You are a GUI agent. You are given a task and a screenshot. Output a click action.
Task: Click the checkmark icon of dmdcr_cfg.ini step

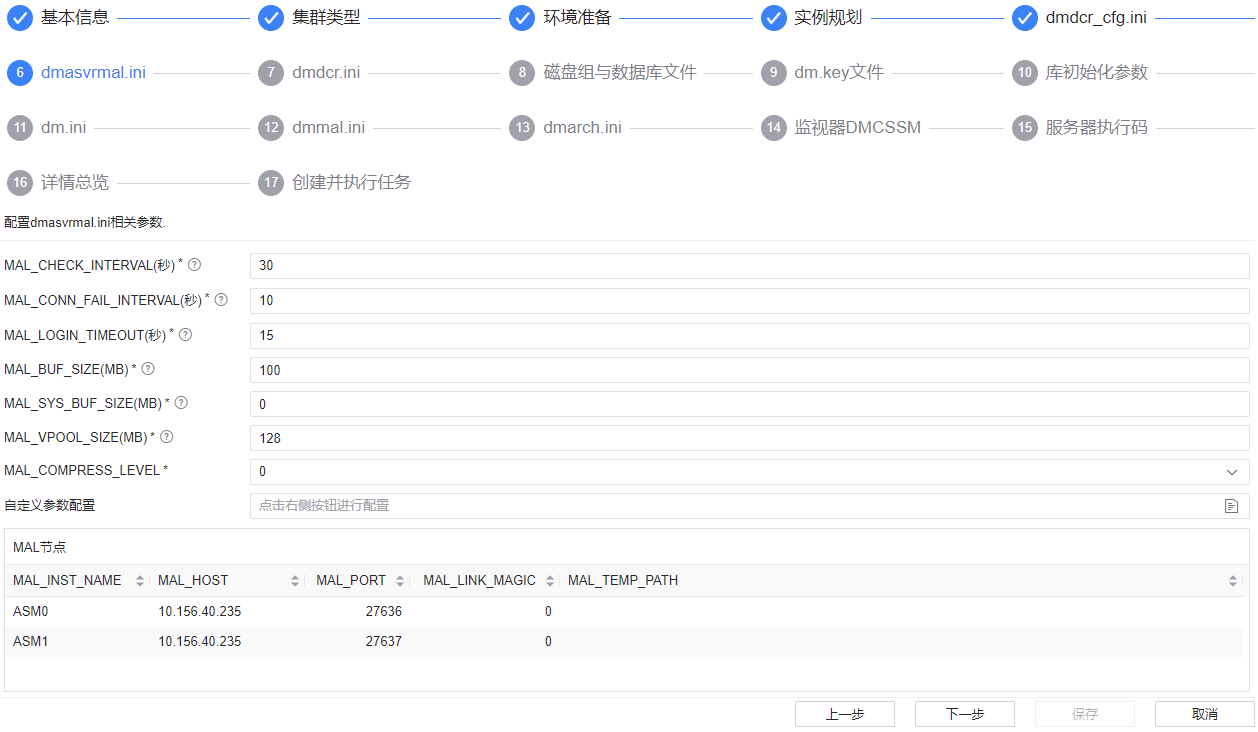click(x=1025, y=18)
